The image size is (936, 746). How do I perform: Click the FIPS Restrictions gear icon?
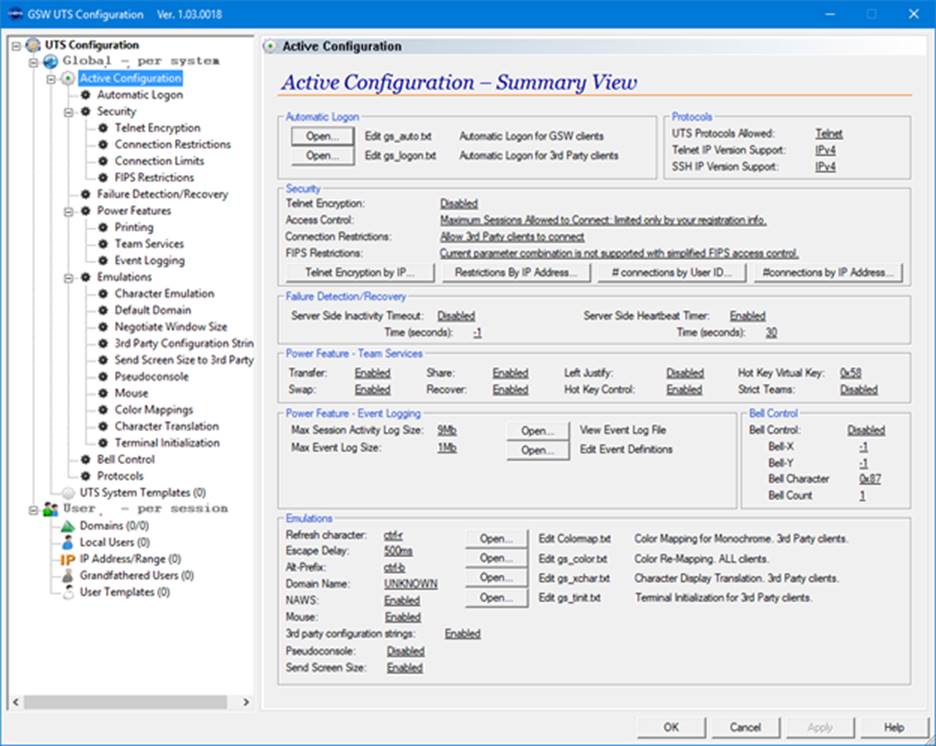click(x=103, y=178)
